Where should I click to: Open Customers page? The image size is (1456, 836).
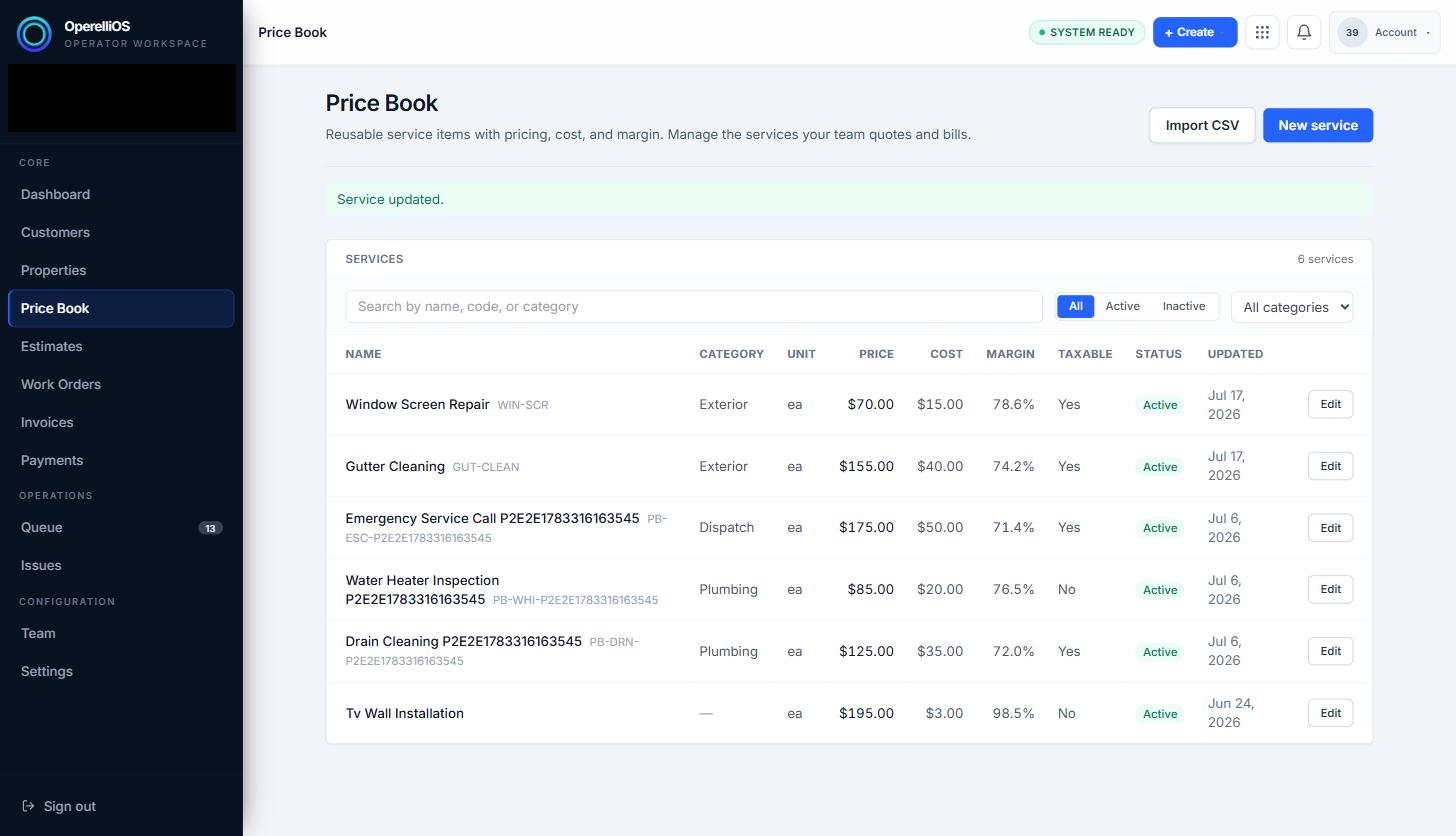(x=121, y=232)
